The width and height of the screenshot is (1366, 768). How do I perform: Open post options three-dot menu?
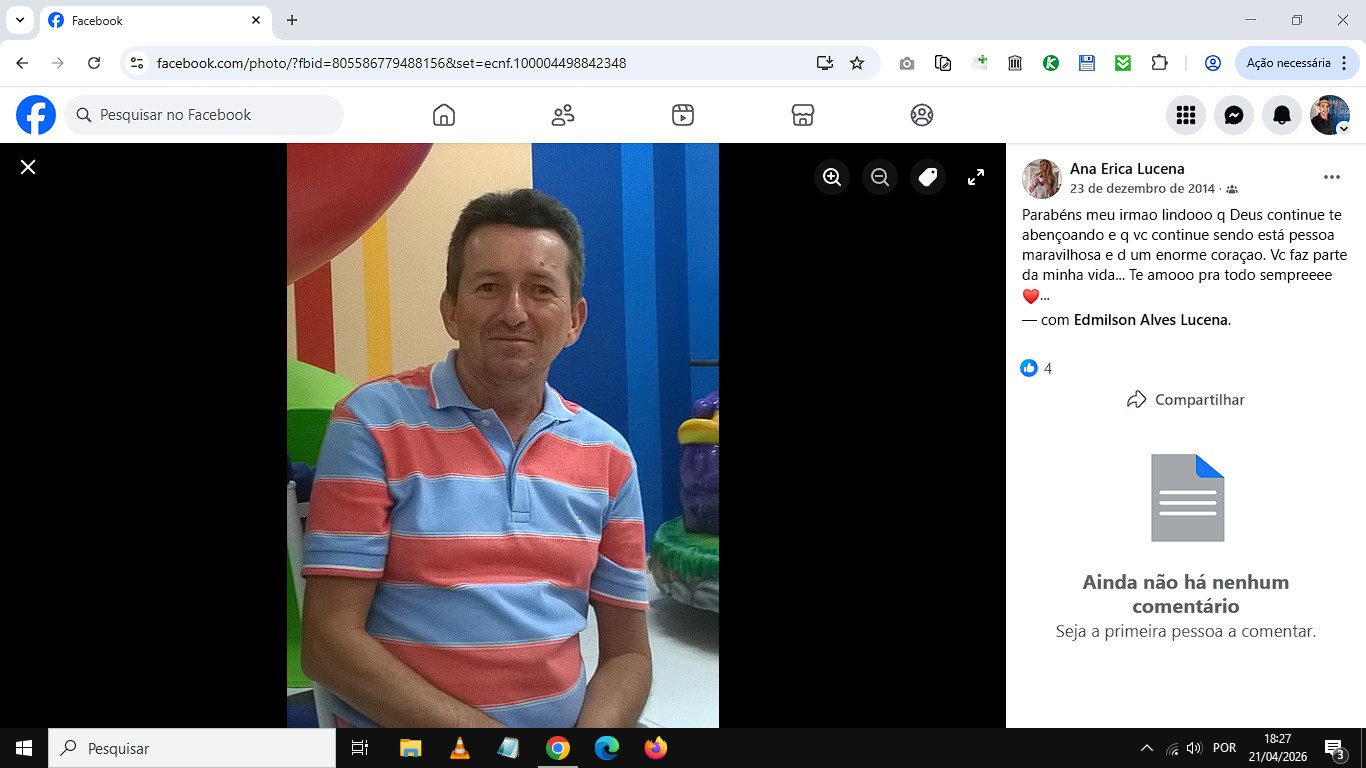(x=1331, y=177)
